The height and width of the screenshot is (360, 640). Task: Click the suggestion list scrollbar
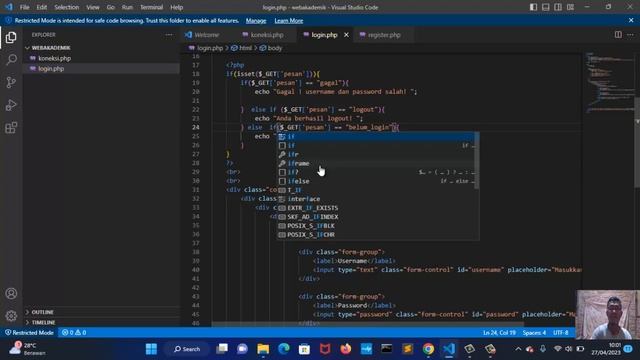pyautogui.click(x=477, y=160)
